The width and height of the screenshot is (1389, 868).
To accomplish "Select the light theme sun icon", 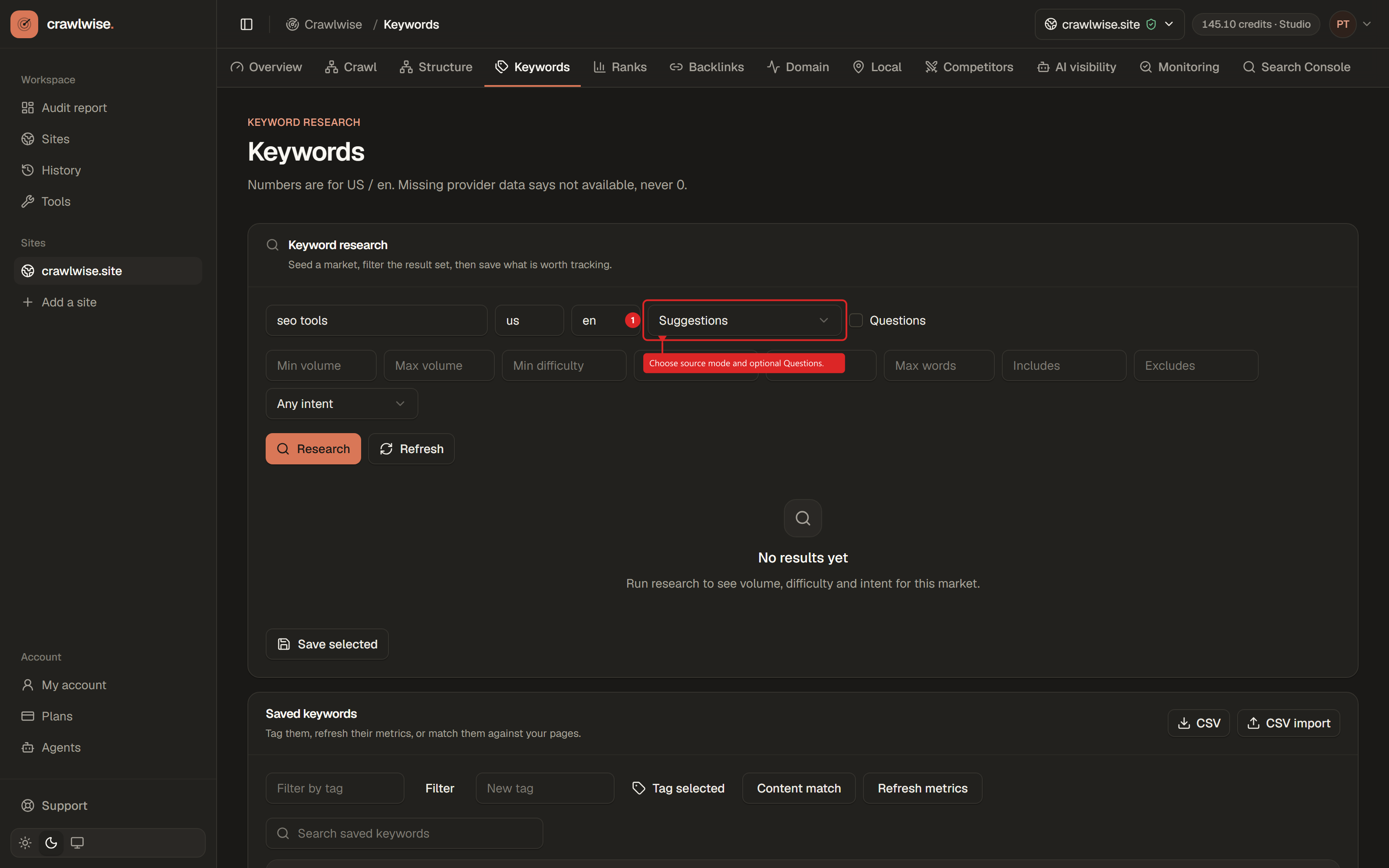I will coord(25,843).
